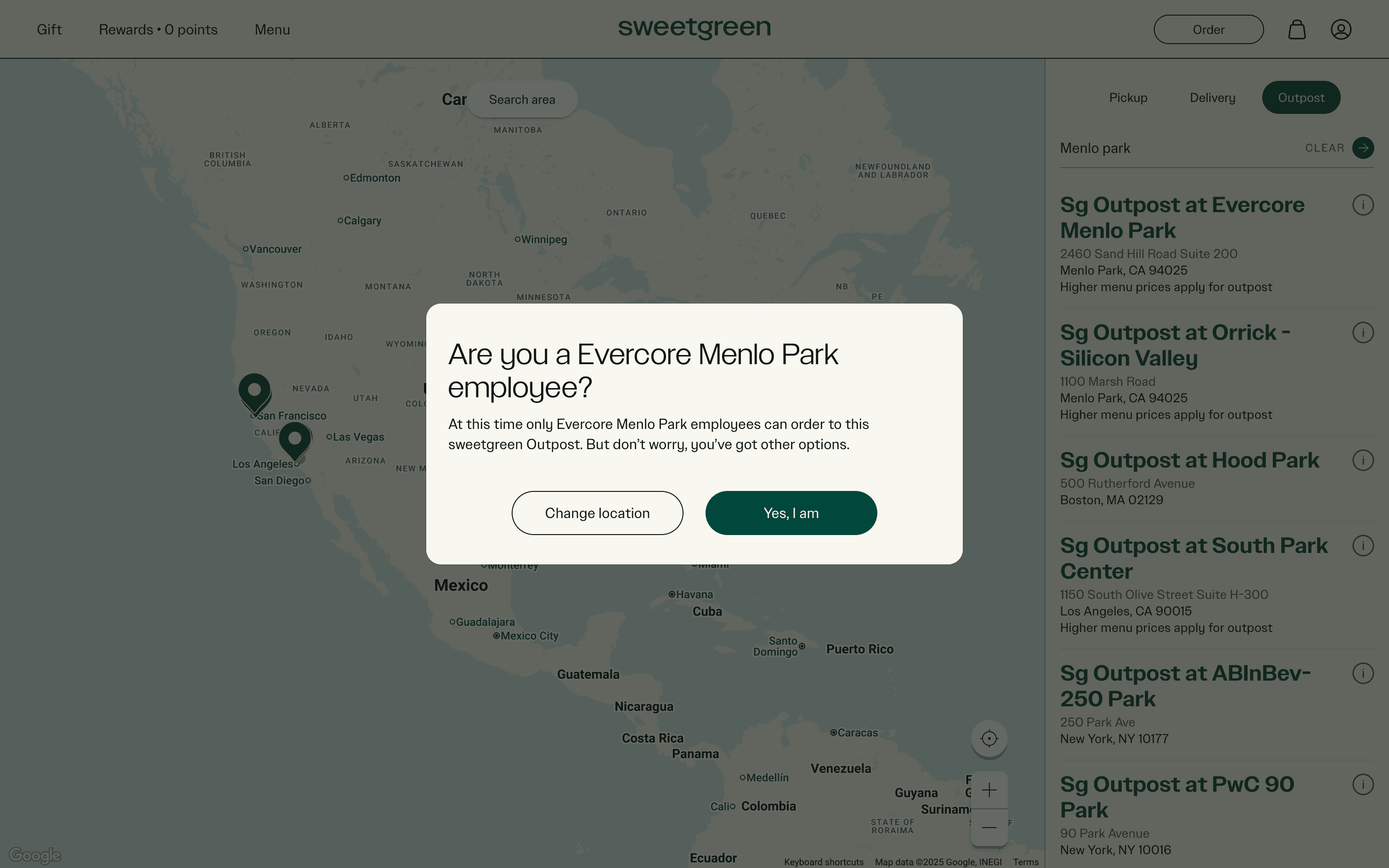Click the current-location crosshair on the map
This screenshot has width=1389, height=868.
point(988,739)
